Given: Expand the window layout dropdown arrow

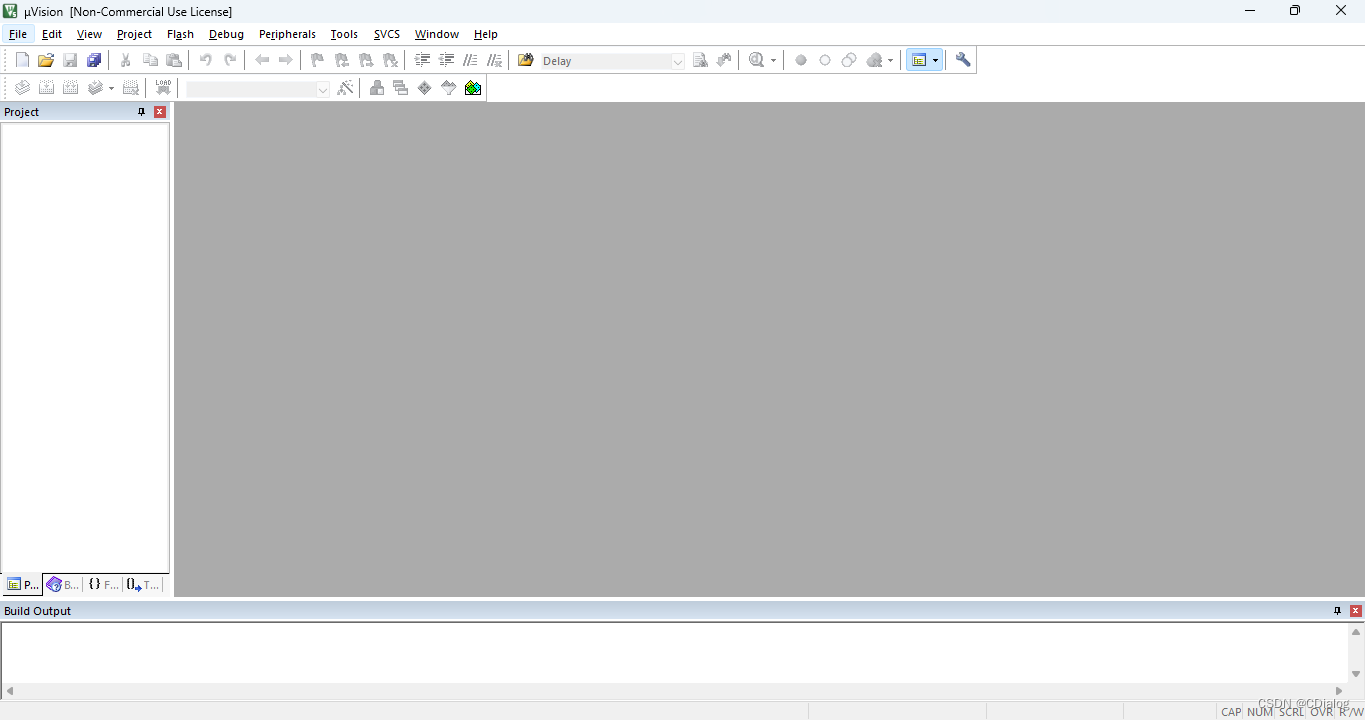Looking at the screenshot, I should click(936, 61).
